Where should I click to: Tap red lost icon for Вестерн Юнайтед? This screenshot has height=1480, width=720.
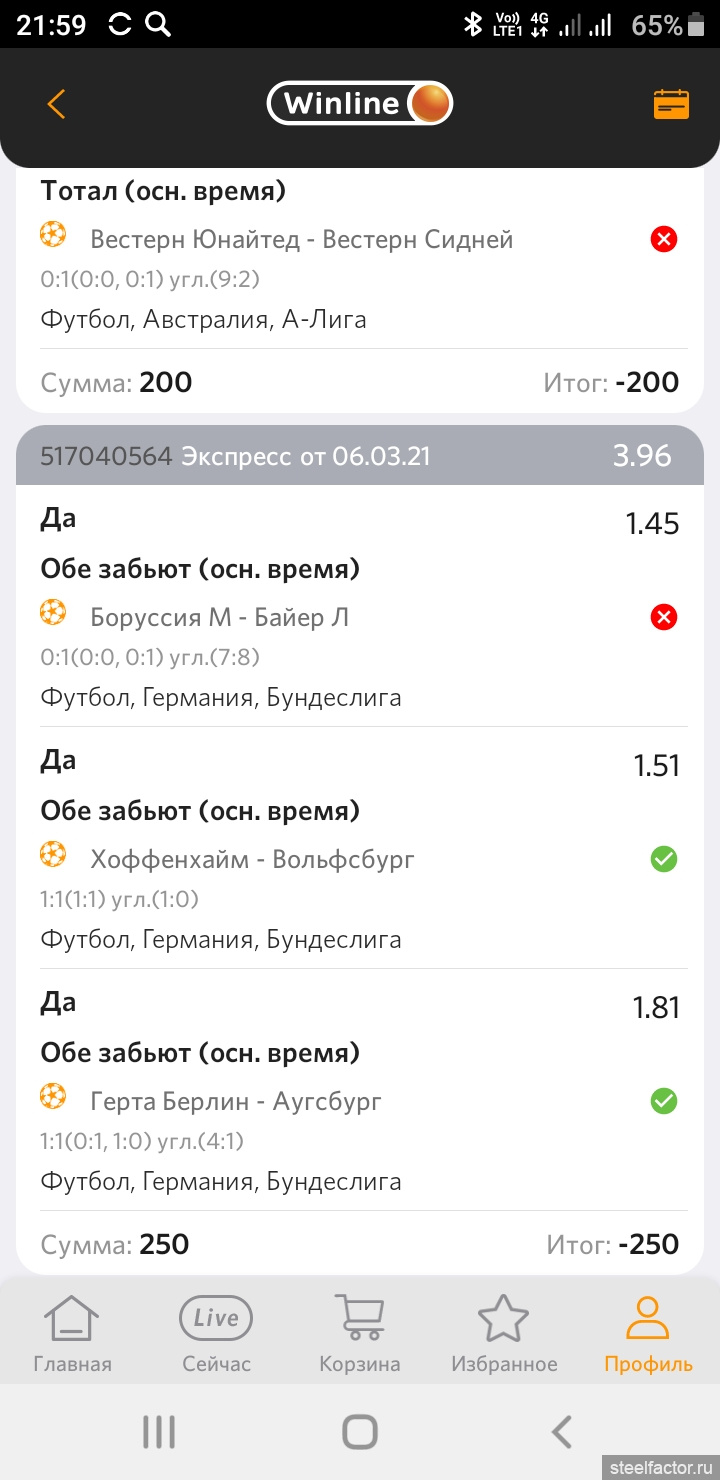click(664, 239)
